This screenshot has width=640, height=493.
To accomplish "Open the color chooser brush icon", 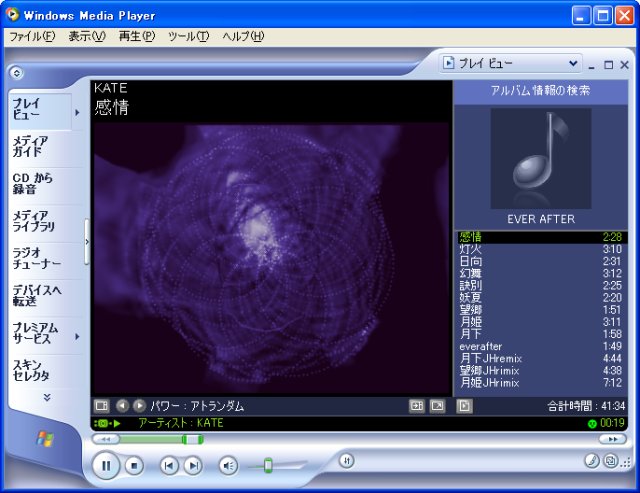I will 591,461.
